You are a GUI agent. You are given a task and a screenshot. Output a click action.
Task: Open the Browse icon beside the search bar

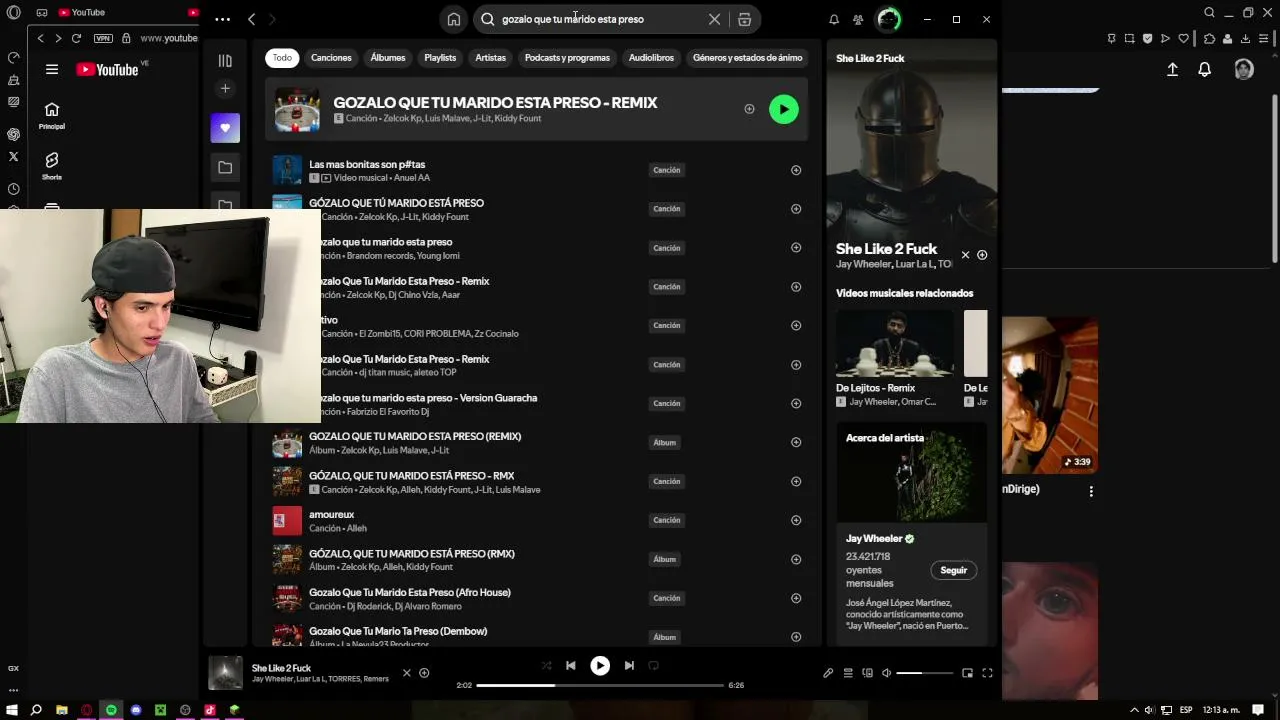pos(744,19)
